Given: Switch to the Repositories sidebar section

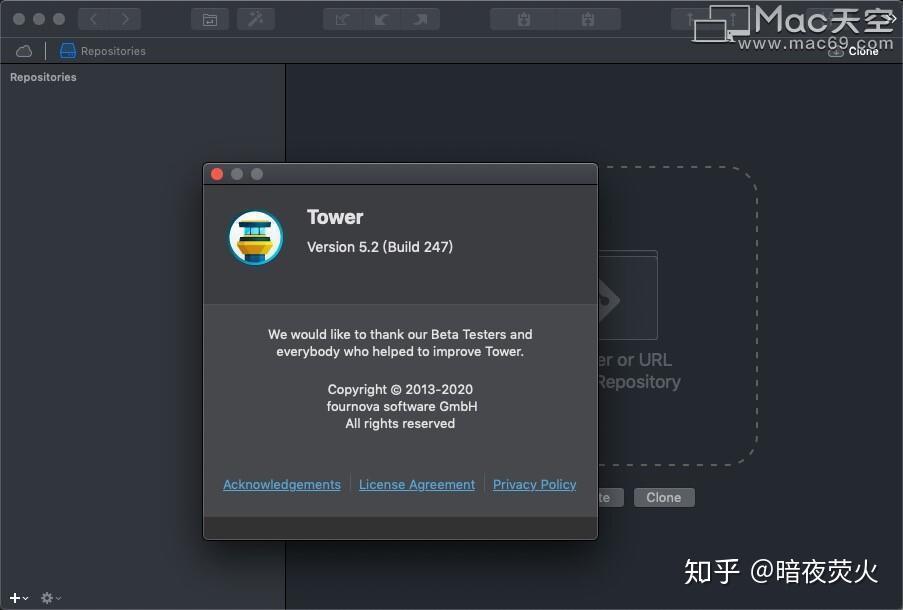Looking at the screenshot, I should coord(43,77).
